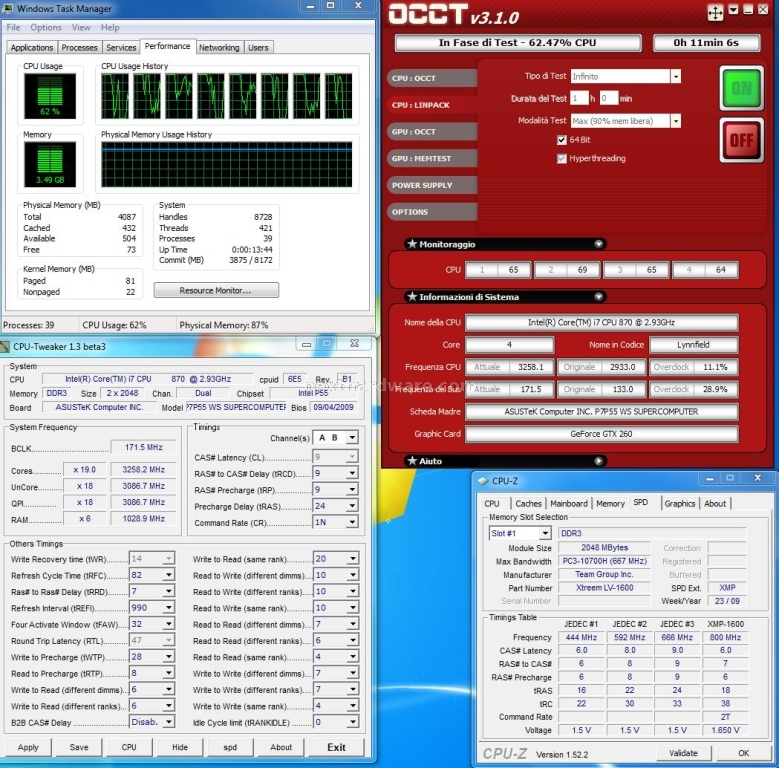The height and width of the screenshot is (768, 779).
Task: Click the Physical Memory Usage History graph
Action: [227, 164]
